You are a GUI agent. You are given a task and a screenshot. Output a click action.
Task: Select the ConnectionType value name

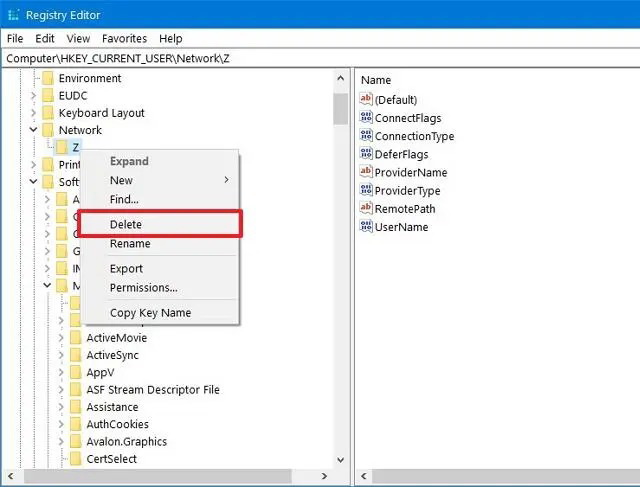tap(414, 136)
